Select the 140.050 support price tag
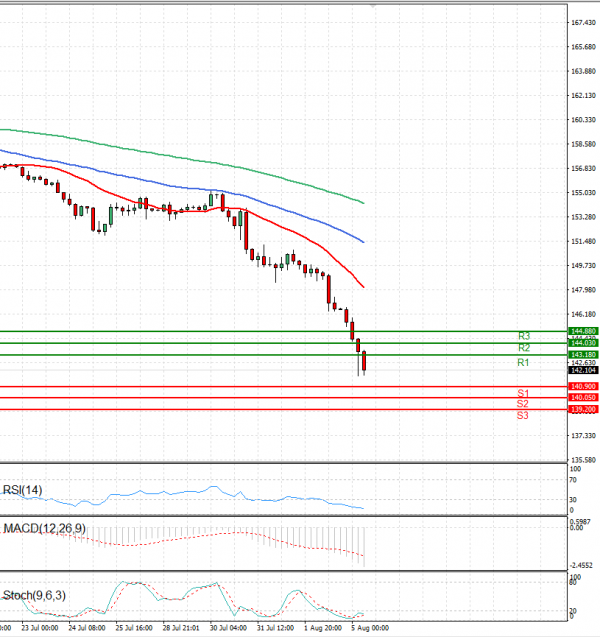Screen dimensions: 600x637 click(x=583, y=397)
